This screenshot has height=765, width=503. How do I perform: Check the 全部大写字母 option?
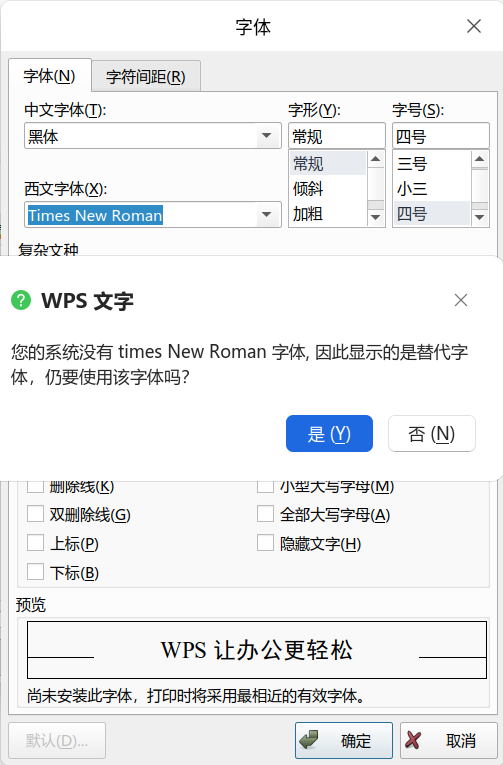[x=265, y=514]
